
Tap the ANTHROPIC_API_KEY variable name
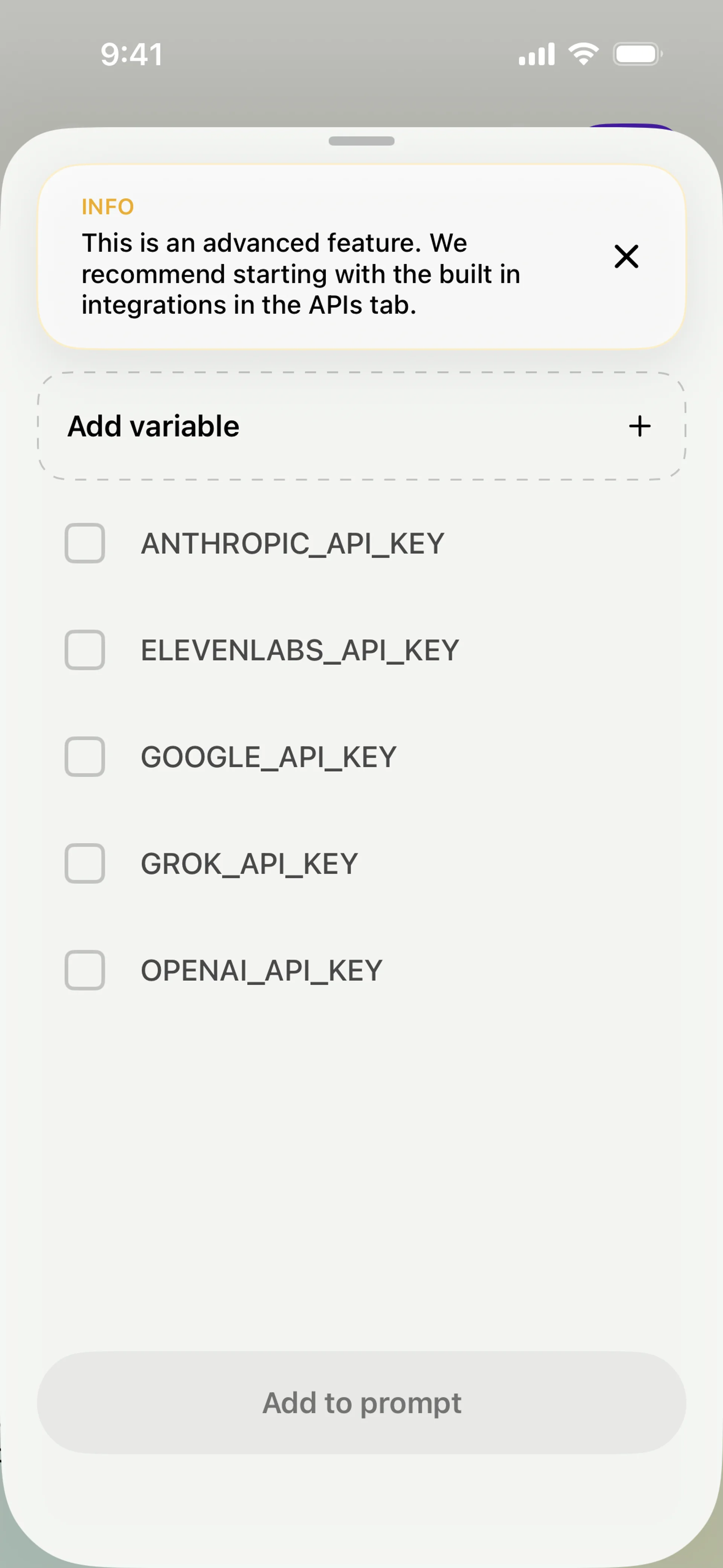293,544
